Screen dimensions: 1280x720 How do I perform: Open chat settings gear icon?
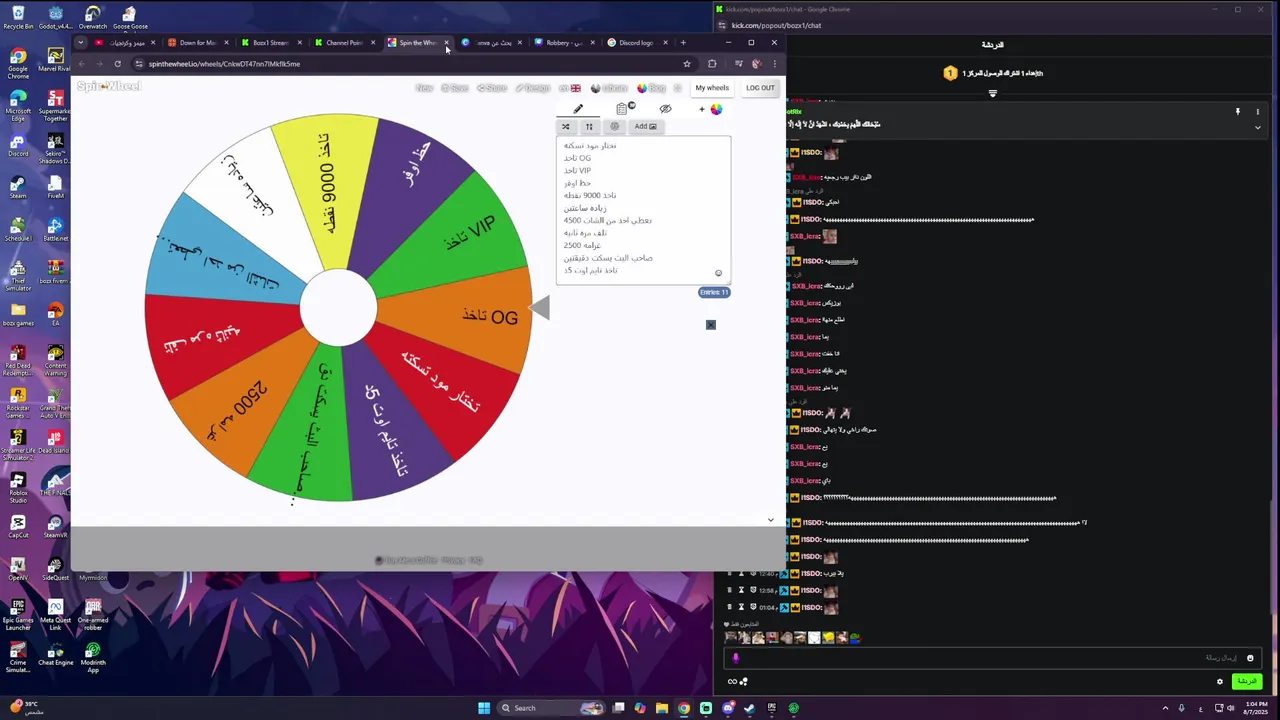click(1219, 682)
